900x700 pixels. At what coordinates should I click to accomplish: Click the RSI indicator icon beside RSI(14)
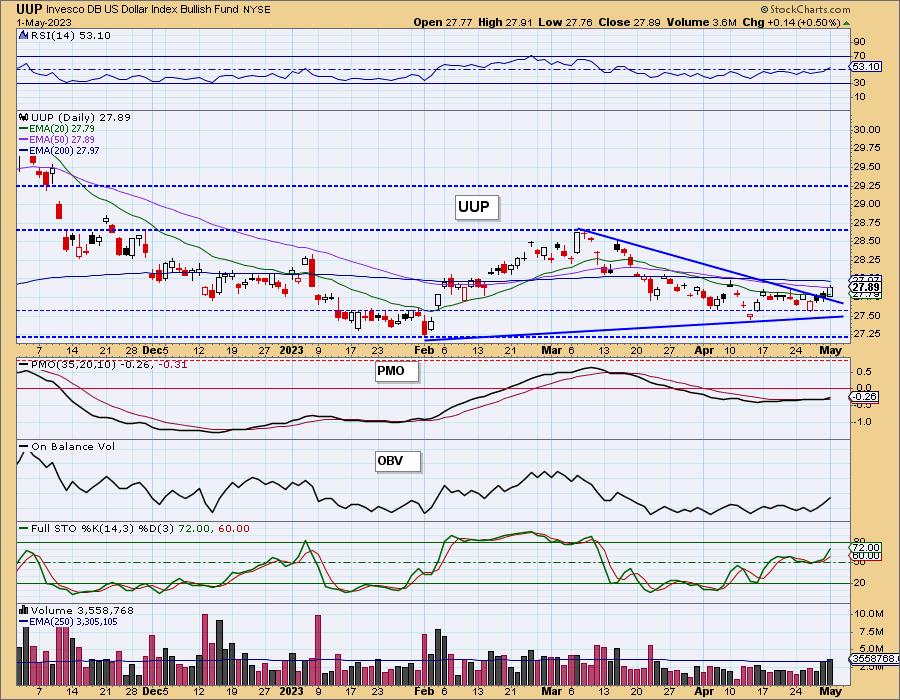[24, 35]
